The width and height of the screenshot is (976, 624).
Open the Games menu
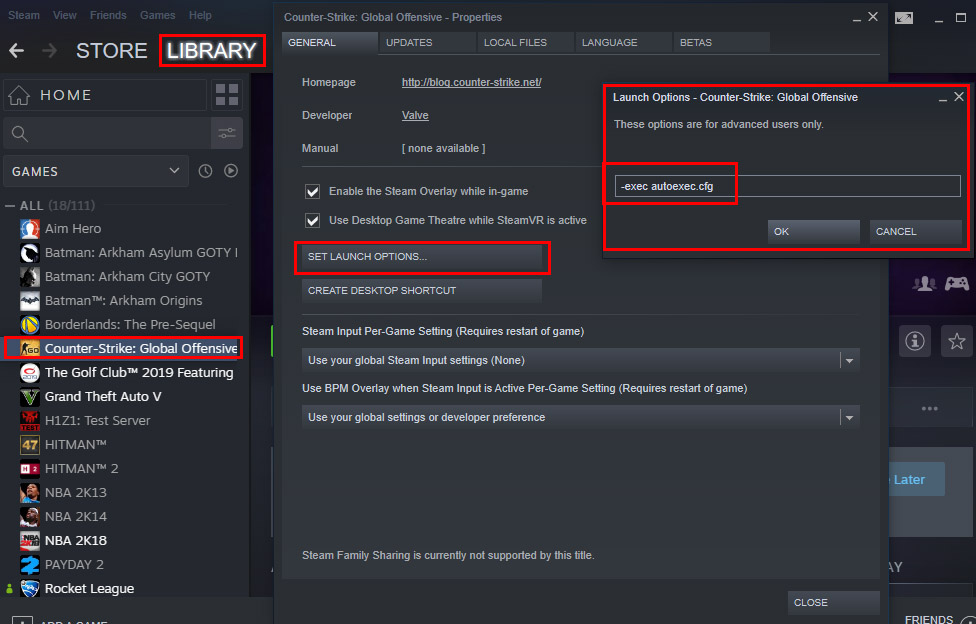pyautogui.click(x=157, y=15)
